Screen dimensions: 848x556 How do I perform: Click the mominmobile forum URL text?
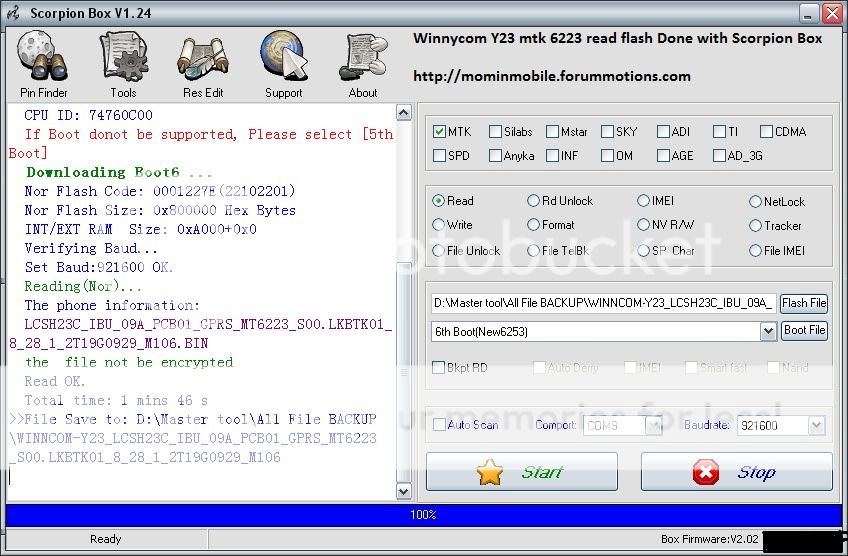pyautogui.click(x=552, y=76)
